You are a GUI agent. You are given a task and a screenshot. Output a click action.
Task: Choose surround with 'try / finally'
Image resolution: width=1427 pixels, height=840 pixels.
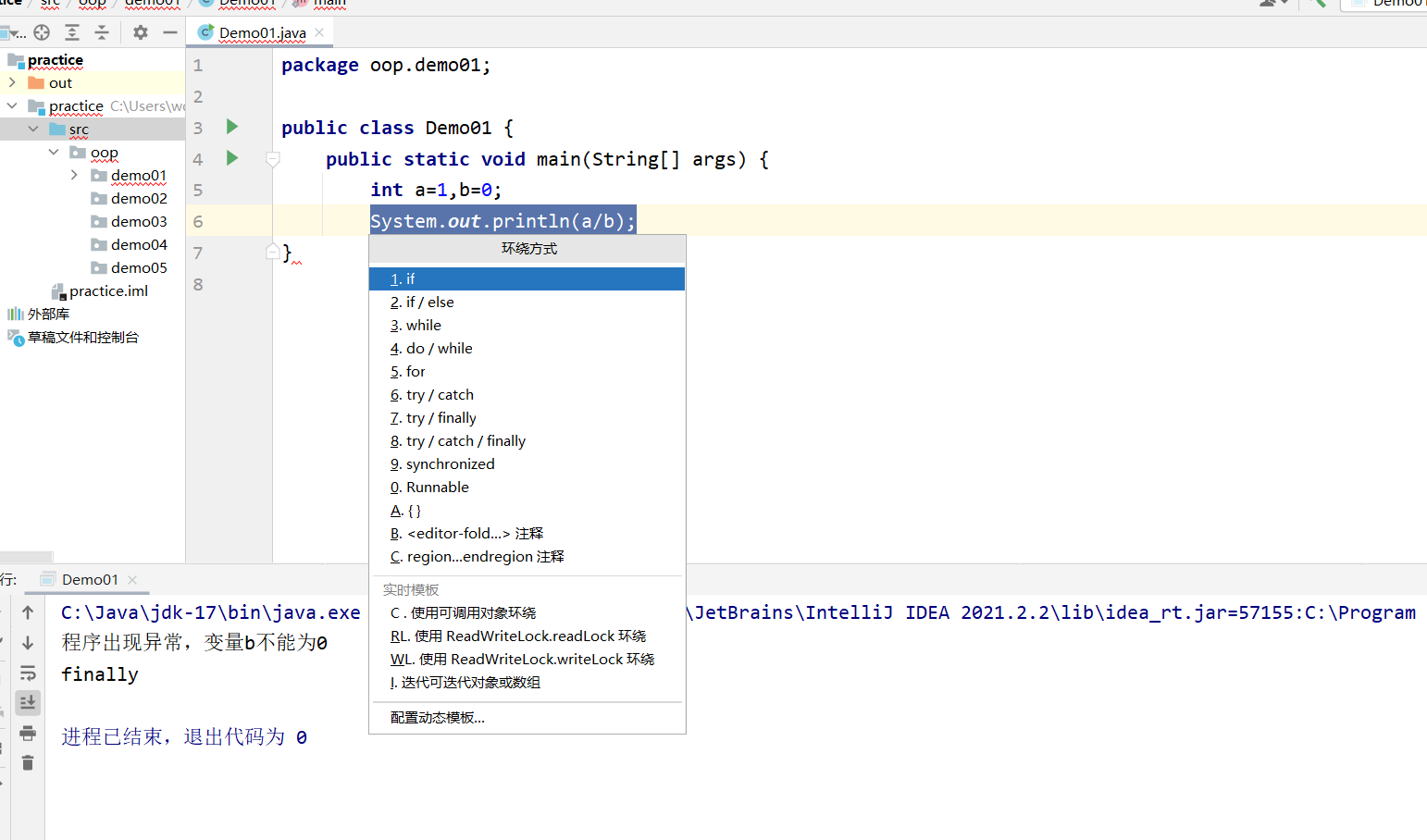(x=527, y=417)
